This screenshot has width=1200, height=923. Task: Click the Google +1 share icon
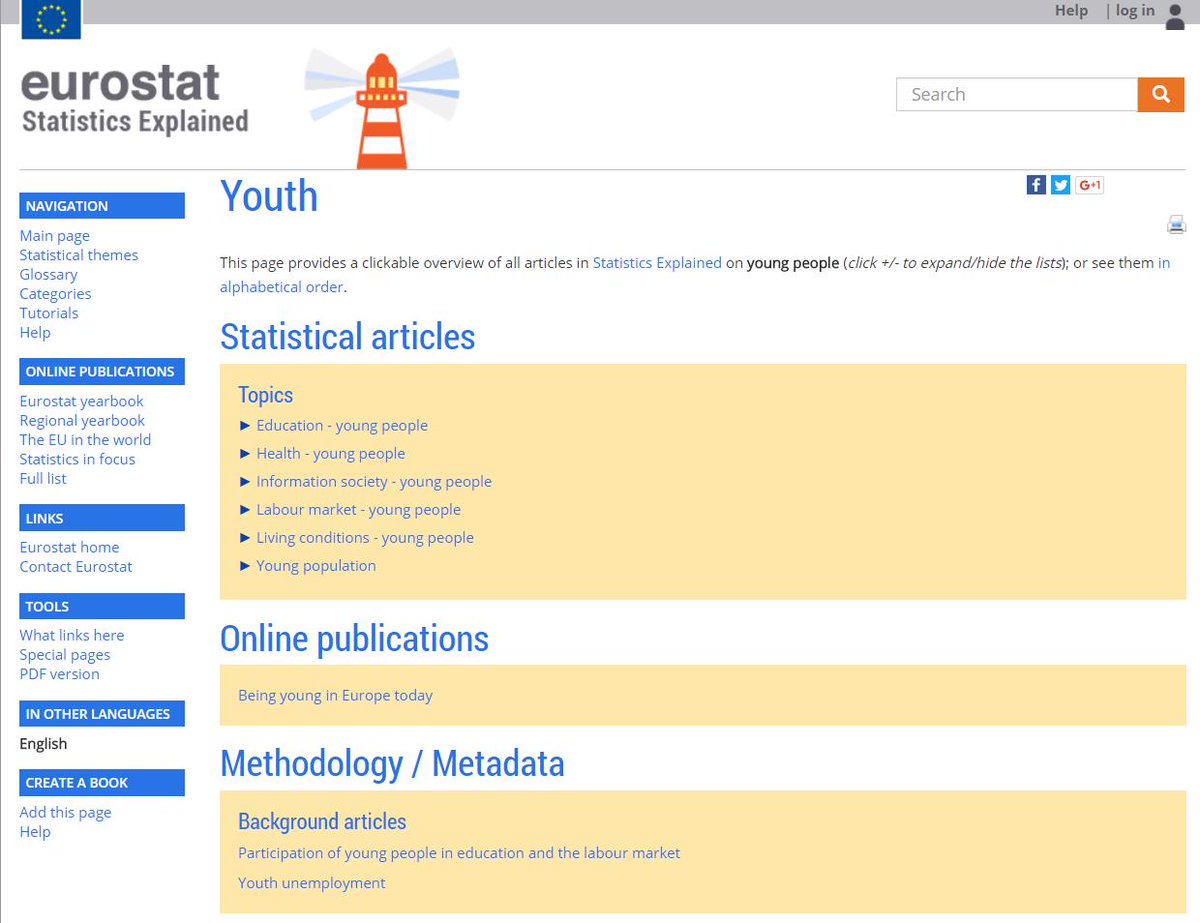[x=1089, y=185]
